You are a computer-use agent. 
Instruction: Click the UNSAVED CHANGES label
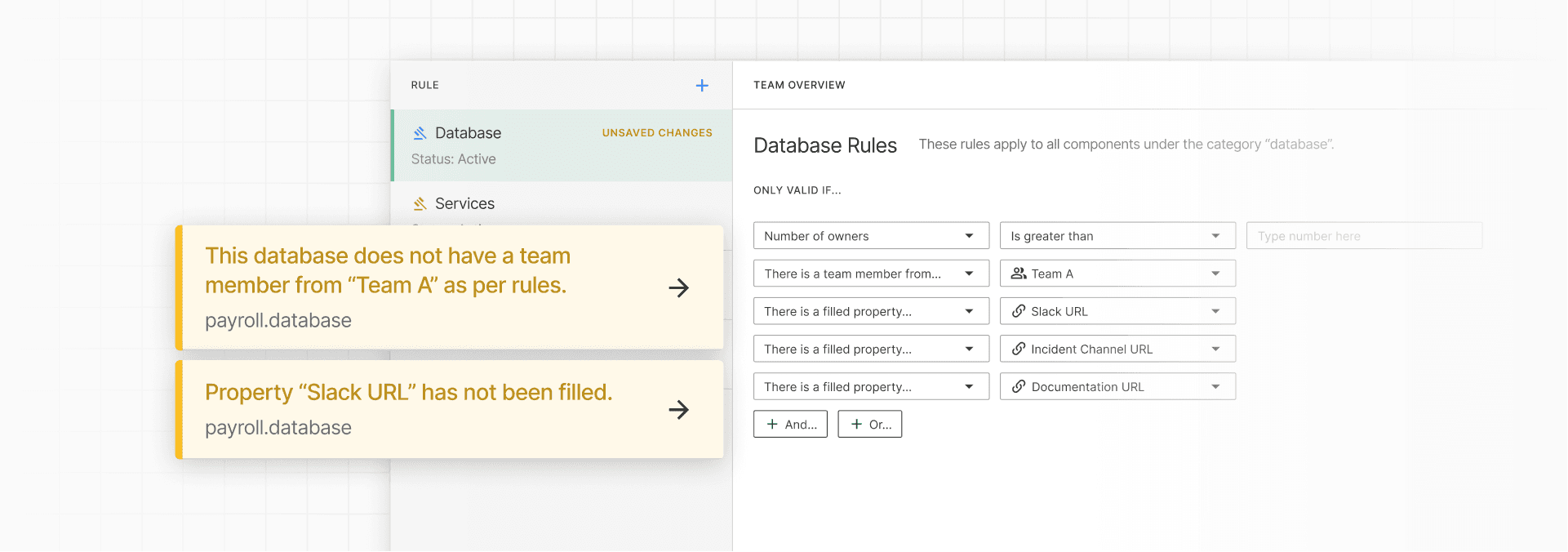(x=657, y=132)
